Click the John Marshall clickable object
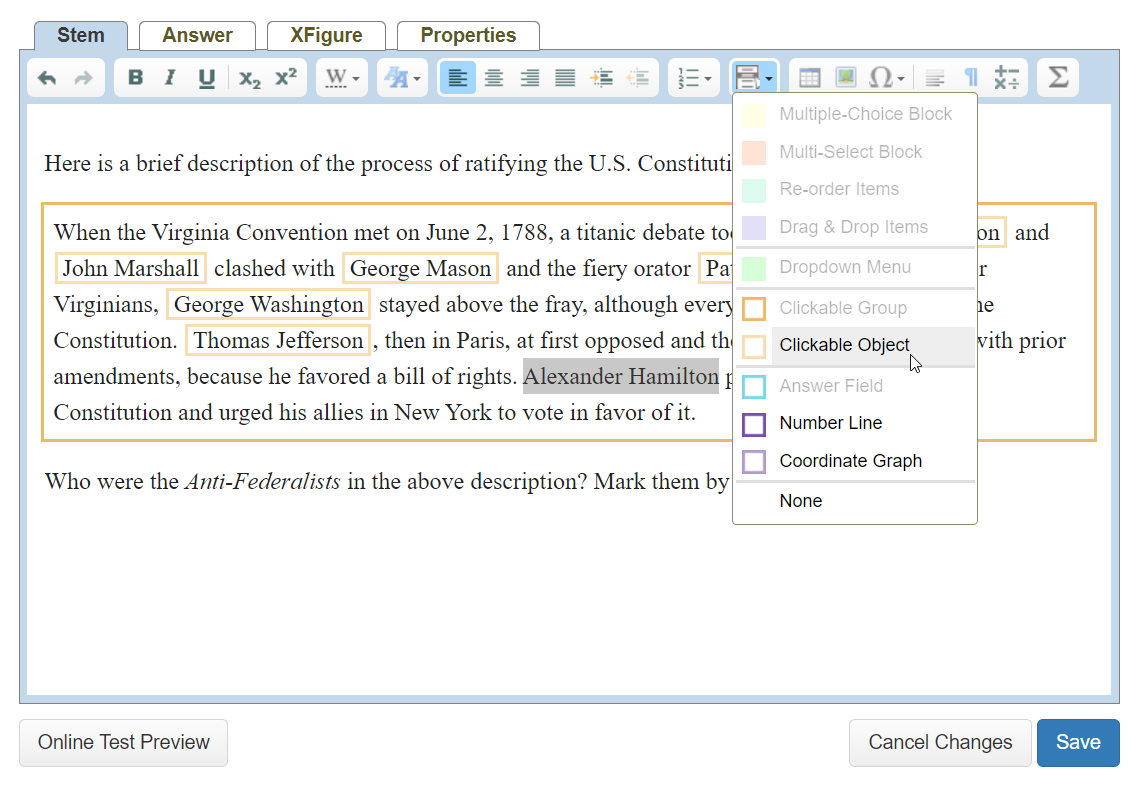This screenshot has width=1140, height=791. [x=131, y=268]
